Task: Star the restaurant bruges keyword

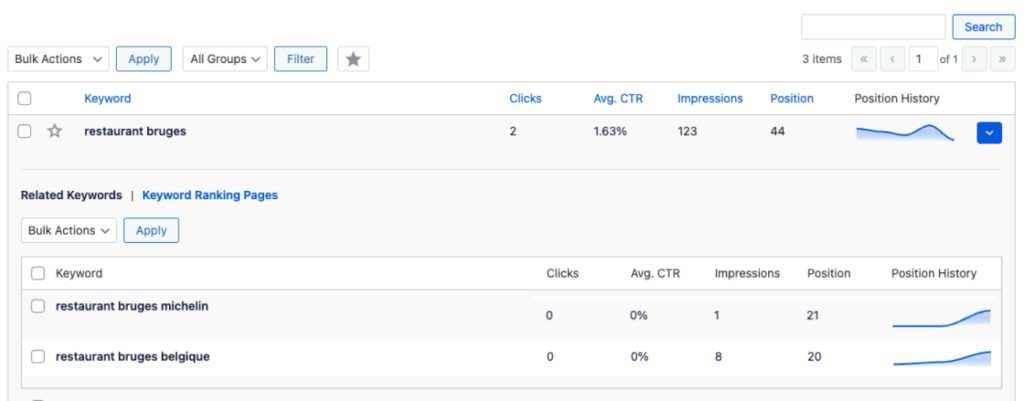Action: coord(55,131)
